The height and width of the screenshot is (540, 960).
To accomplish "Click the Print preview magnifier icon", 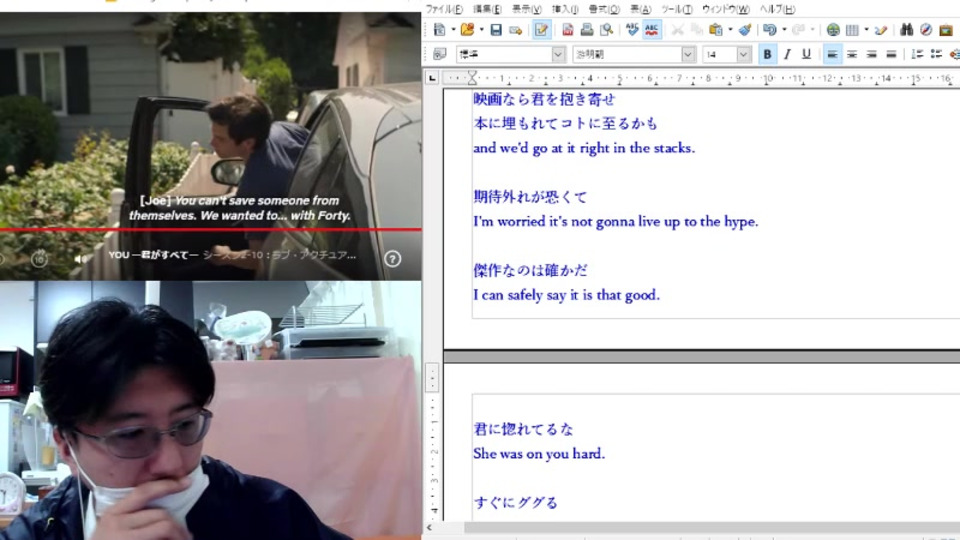I will 606,29.
